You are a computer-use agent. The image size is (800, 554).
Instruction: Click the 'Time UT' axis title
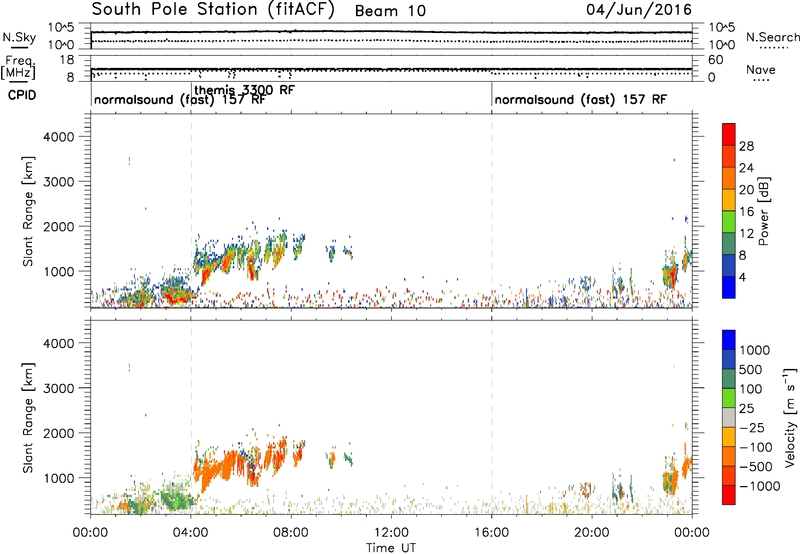391,548
